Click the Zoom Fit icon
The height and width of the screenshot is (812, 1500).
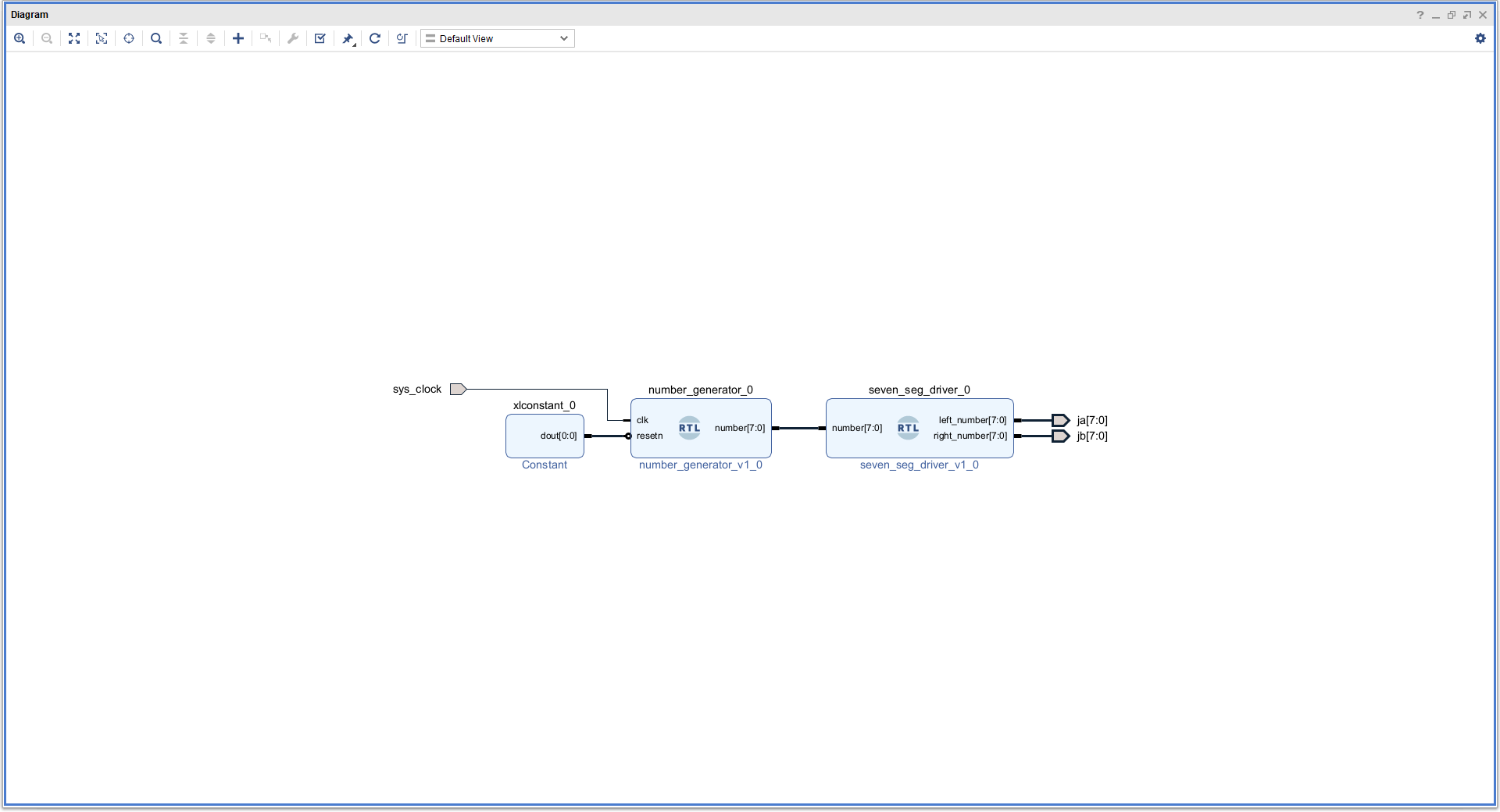tap(74, 38)
